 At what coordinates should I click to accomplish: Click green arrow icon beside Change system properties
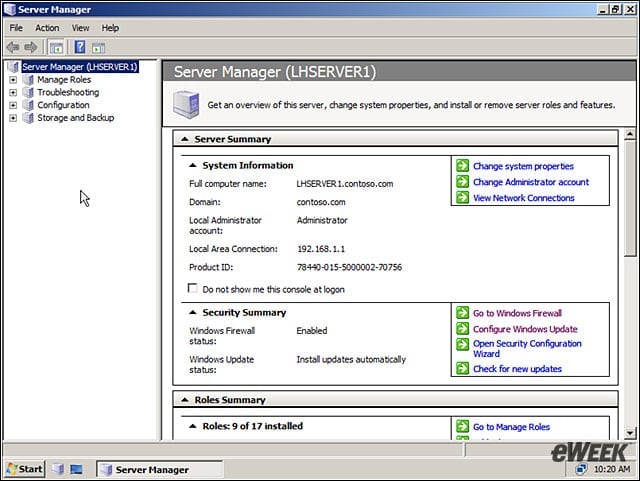[x=462, y=166]
